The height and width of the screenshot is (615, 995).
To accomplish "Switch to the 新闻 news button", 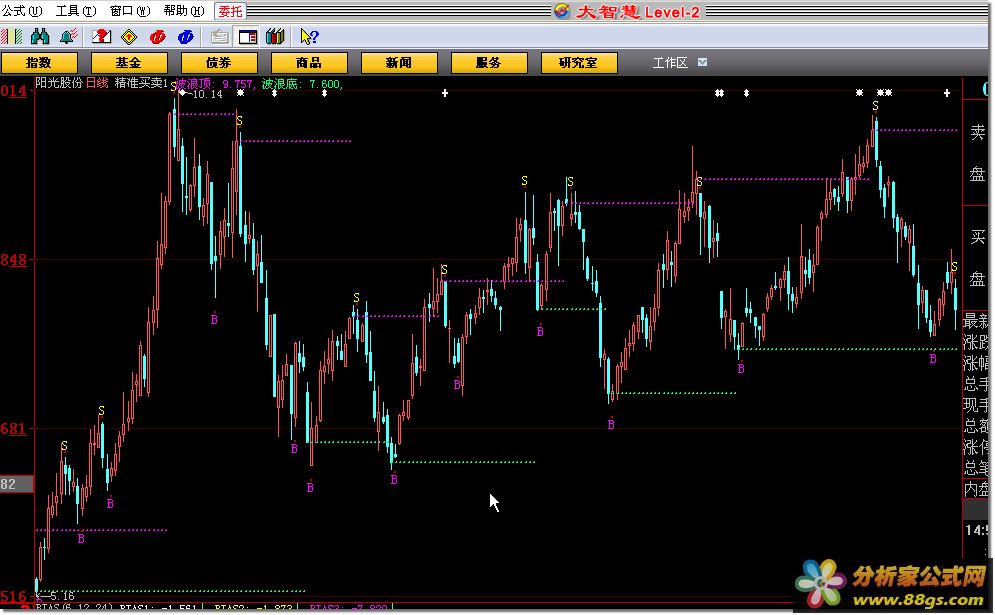I will point(398,63).
